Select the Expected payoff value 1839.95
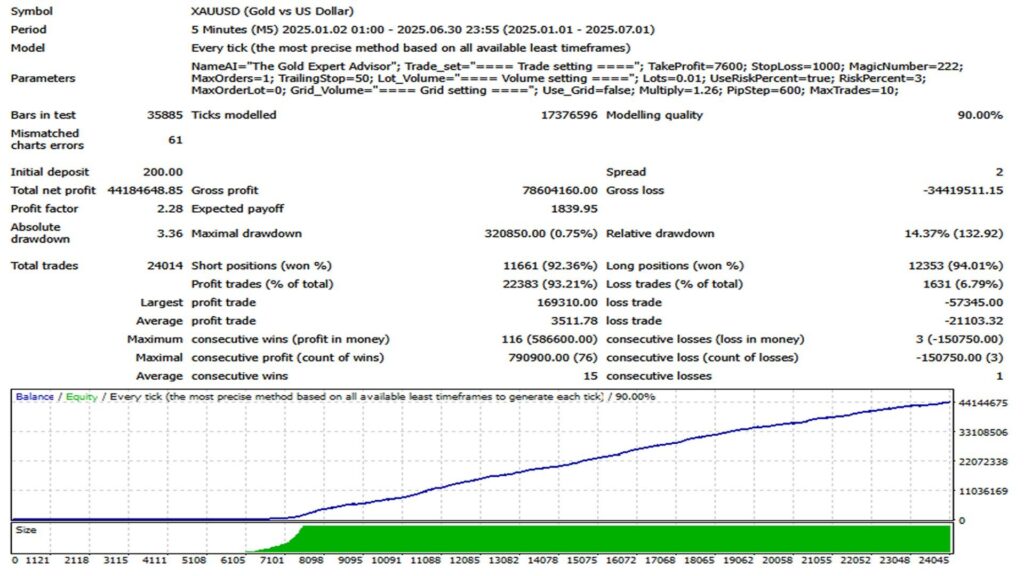Screen dimensions: 1024x576 (574, 209)
